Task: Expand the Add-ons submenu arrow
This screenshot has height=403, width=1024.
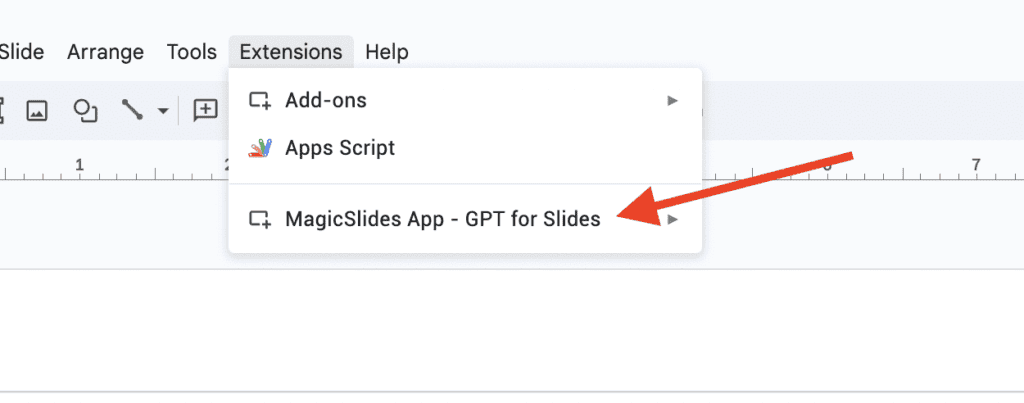Action: (673, 100)
